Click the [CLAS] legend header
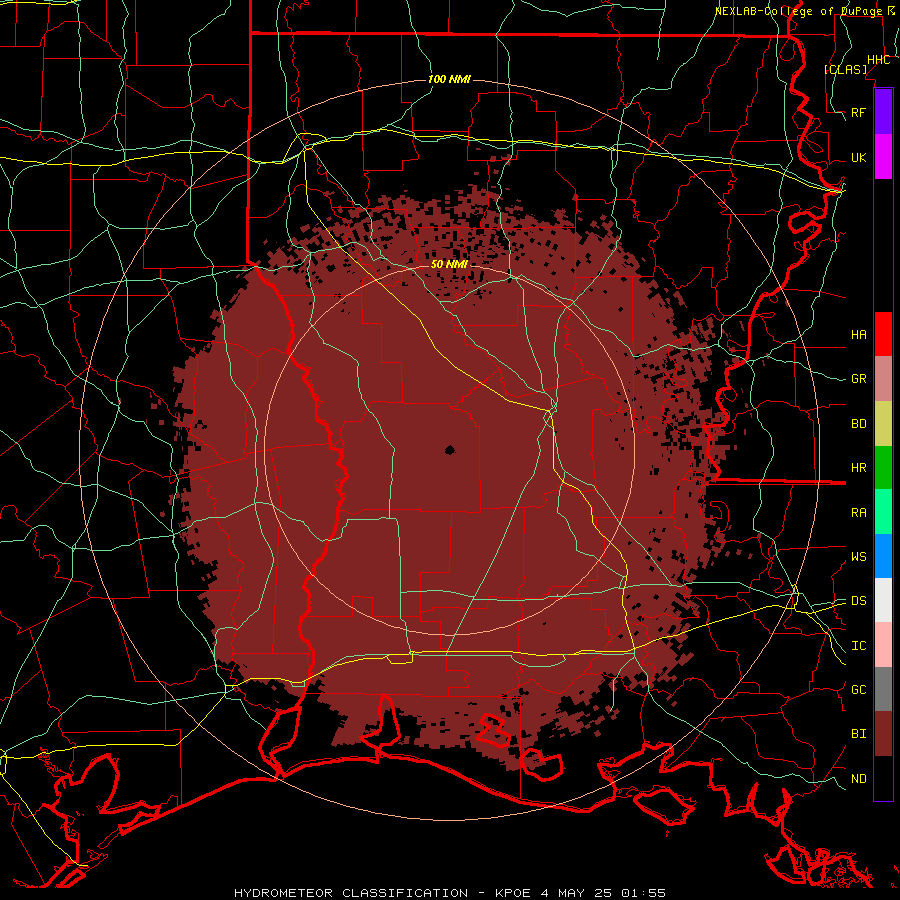This screenshot has width=900, height=900. point(845,69)
